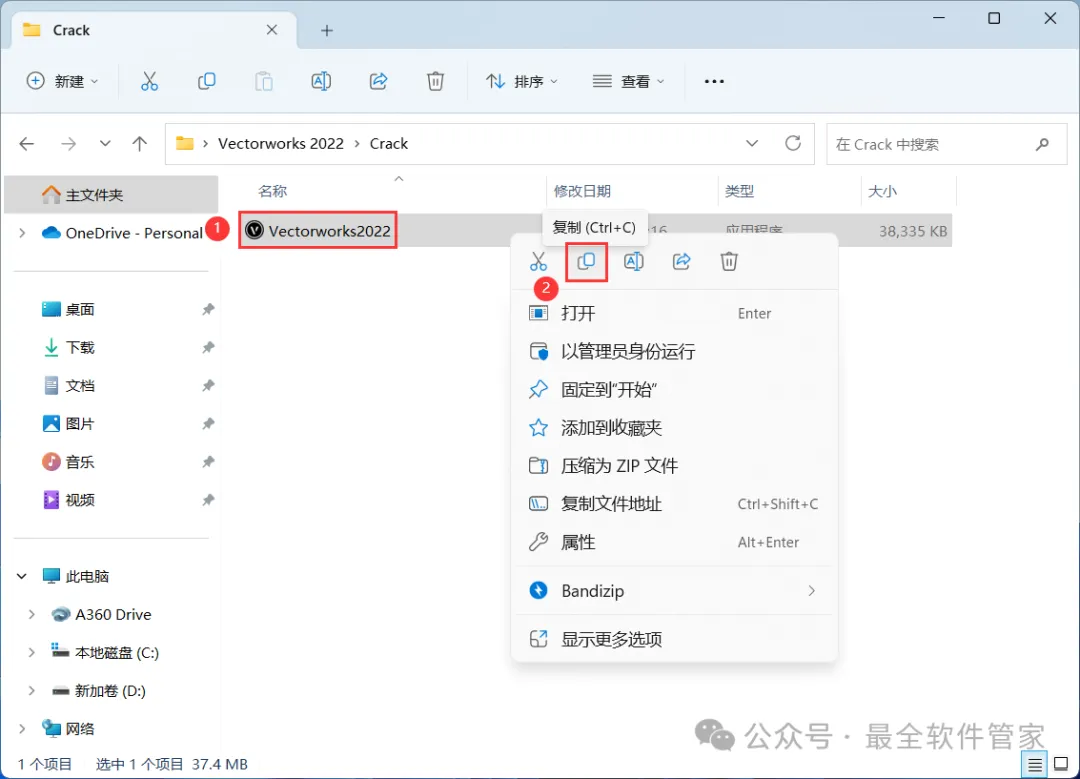Click the Copy icon in the top toolbar
Screen dimensions: 1080x779
pos(207,81)
